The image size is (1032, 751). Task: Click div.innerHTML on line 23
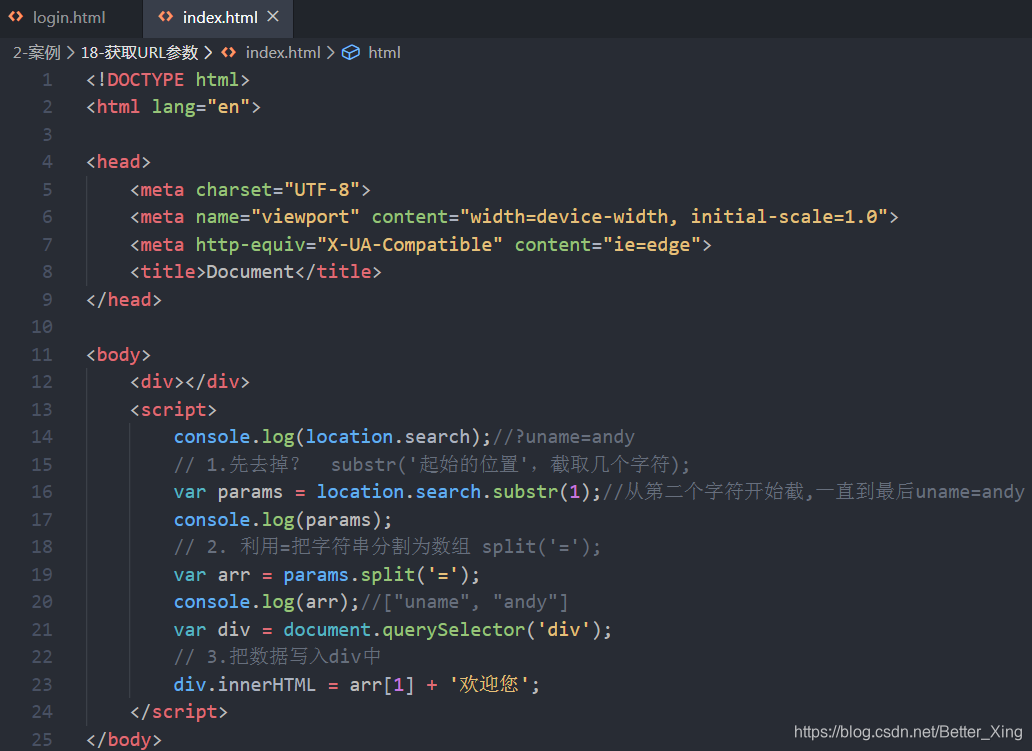tap(245, 685)
